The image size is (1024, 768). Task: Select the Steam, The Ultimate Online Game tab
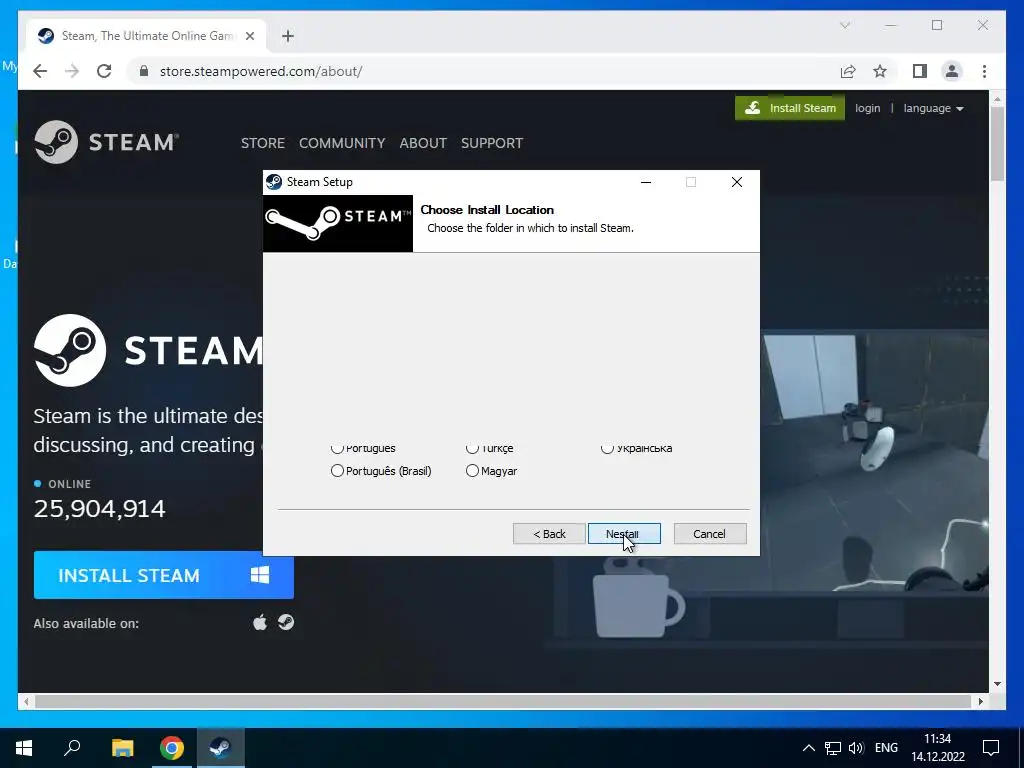(x=146, y=36)
